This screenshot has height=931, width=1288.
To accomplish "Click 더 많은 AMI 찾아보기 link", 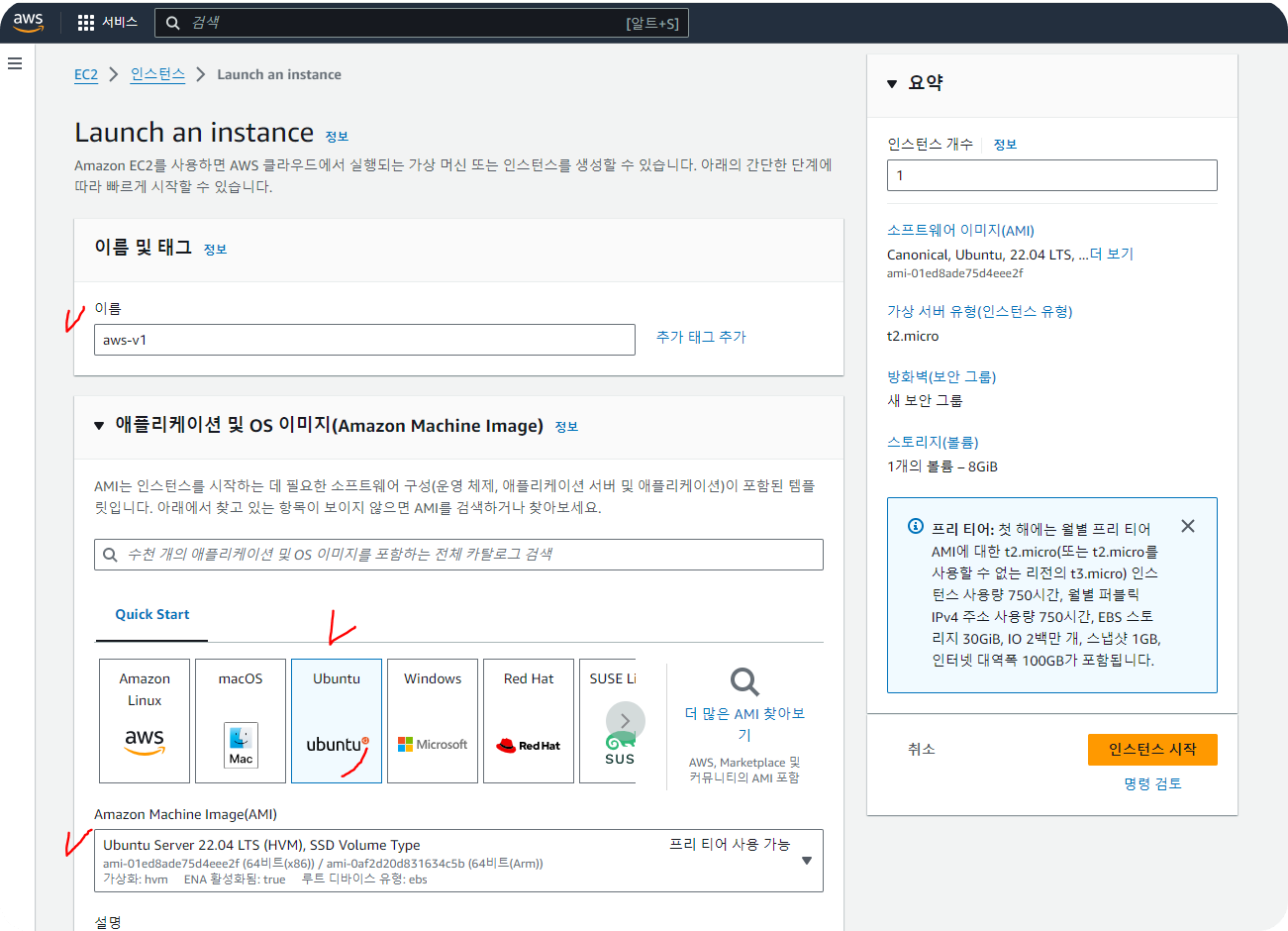I will 744,724.
